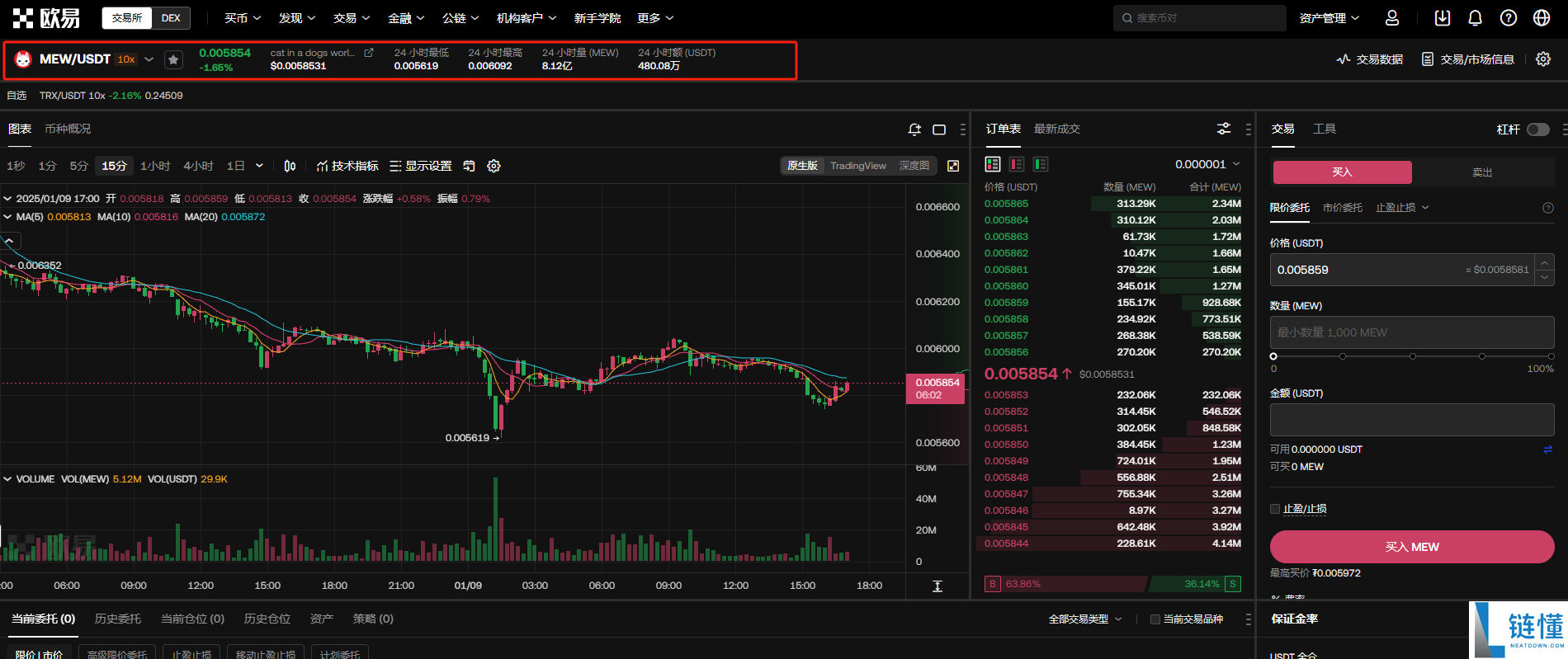Screen dimensions: 1568x659
Task: Expand more time intervals chevron after 1日
Action: coord(259,166)
